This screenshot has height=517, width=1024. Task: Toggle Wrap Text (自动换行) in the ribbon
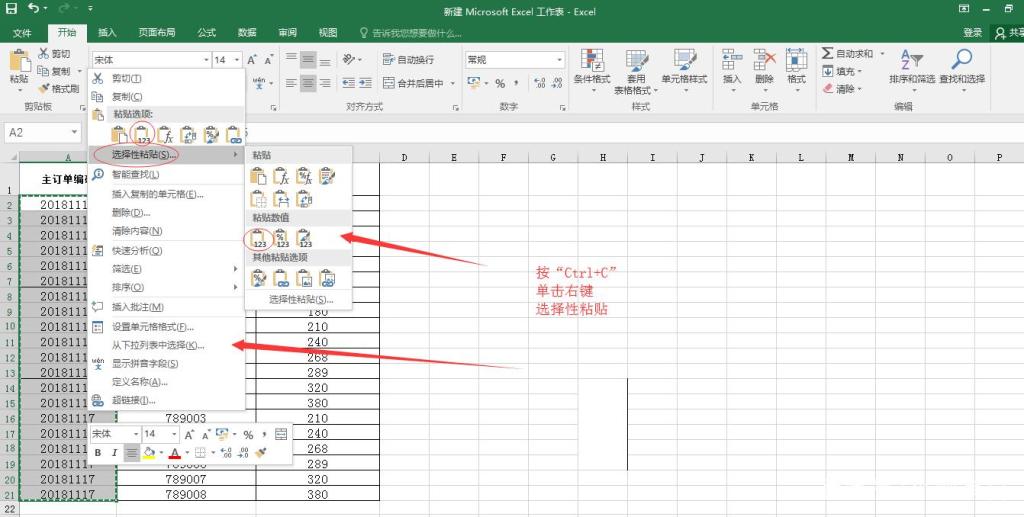[408, 59]
